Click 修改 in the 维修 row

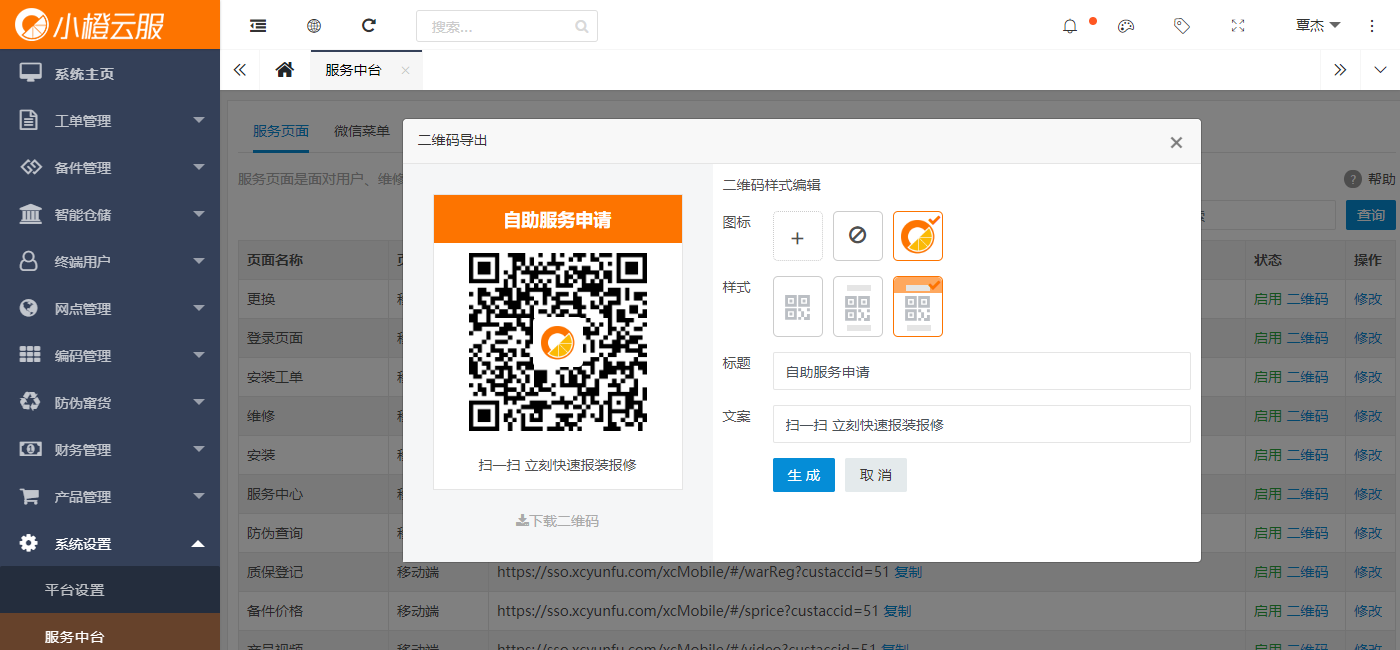click(x=1368, y=416)
